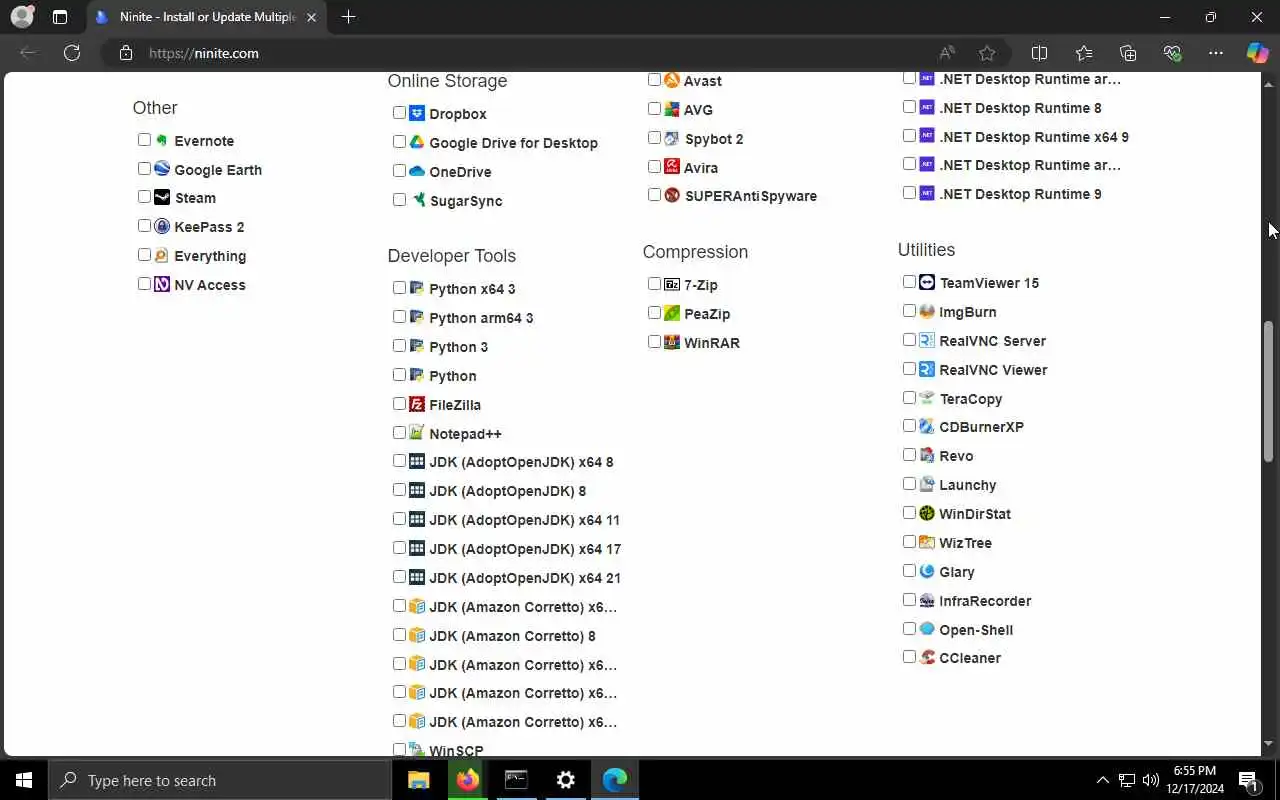1280x800 pixels.
Task: Click the KeePass 2 lock icon
Action: pyautogui.click(x=162, y=227)
